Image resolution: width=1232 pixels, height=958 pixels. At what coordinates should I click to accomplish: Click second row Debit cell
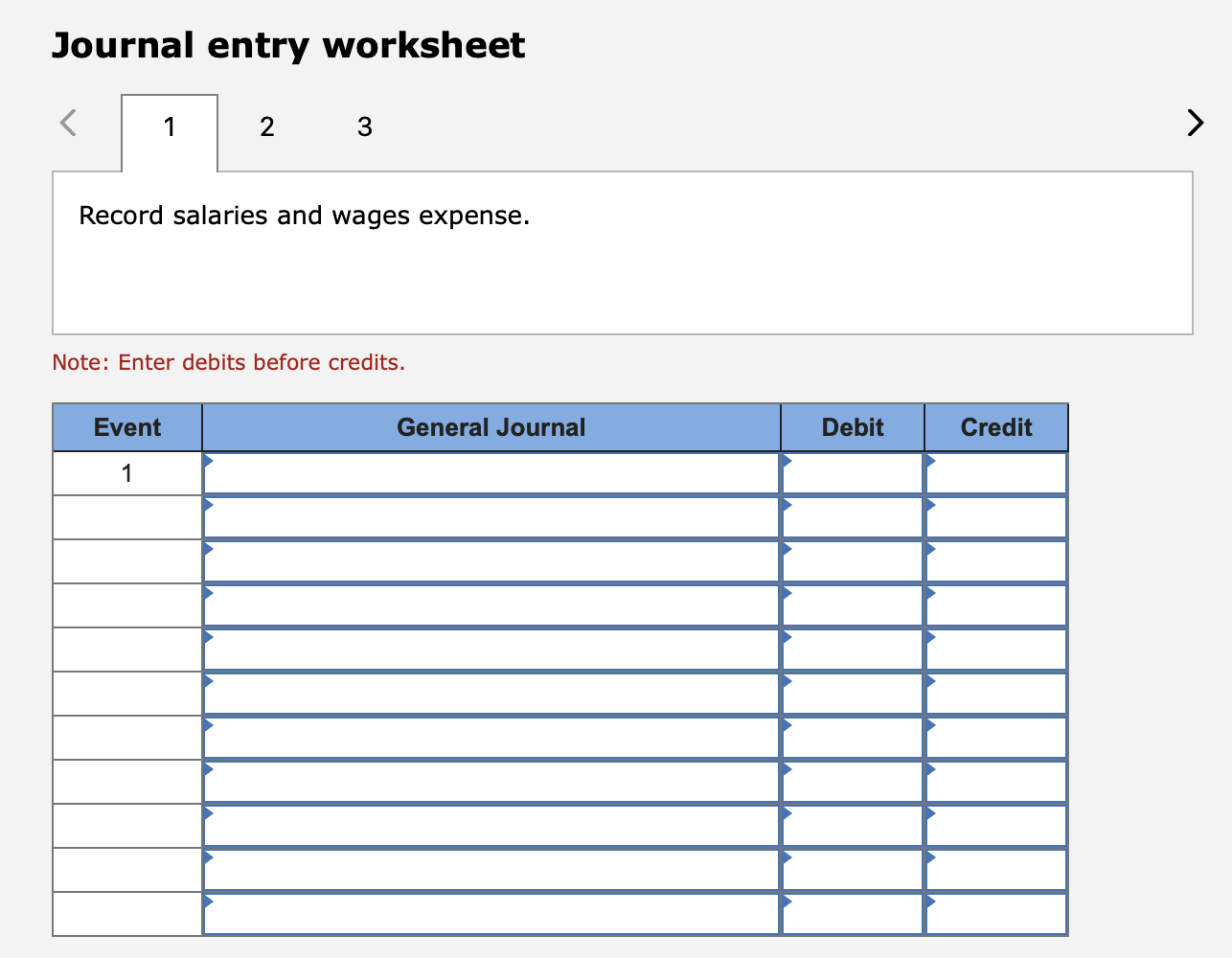point(853,517)
